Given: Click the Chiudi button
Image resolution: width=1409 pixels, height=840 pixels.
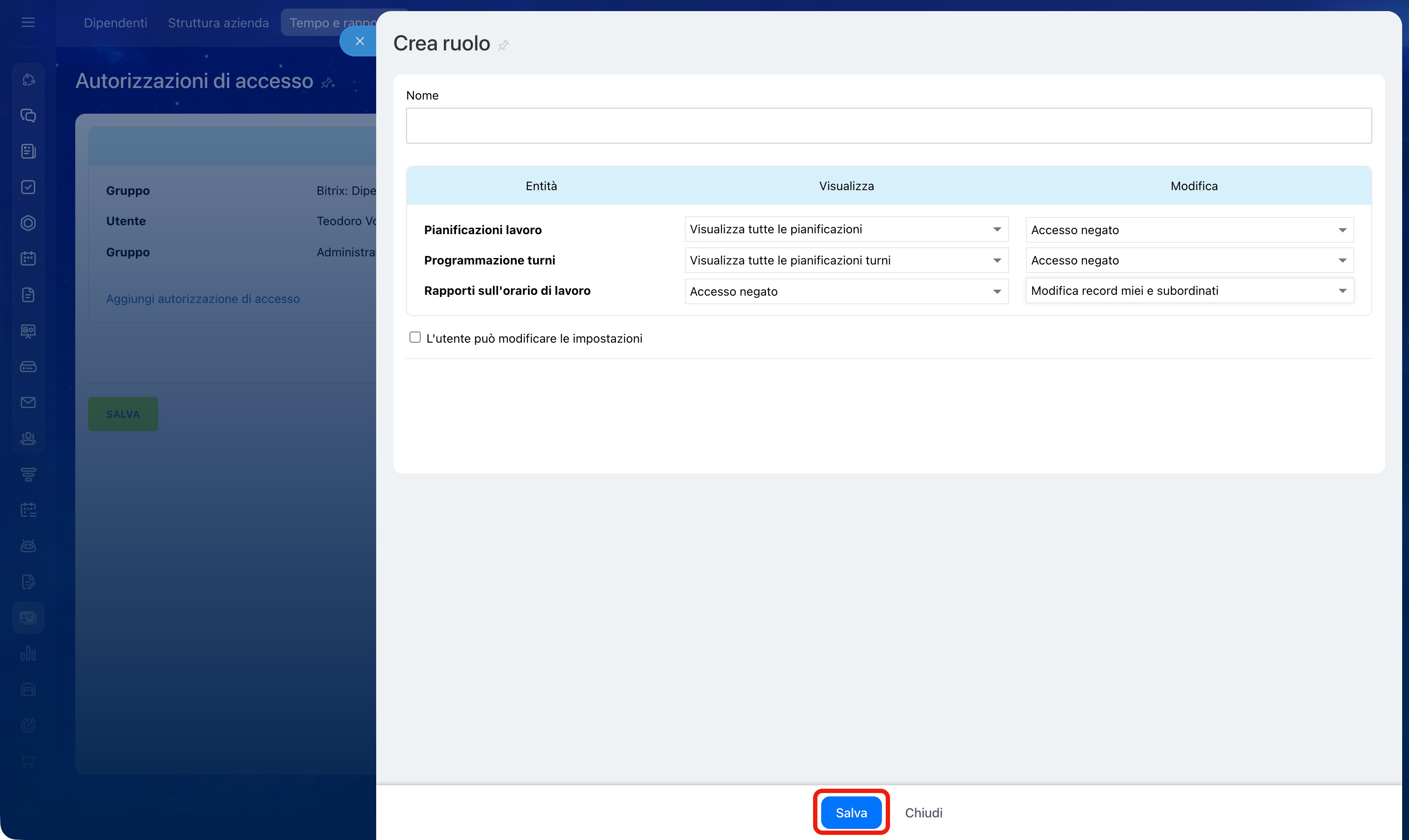Looking at the screenshot, I should [923, 812].
